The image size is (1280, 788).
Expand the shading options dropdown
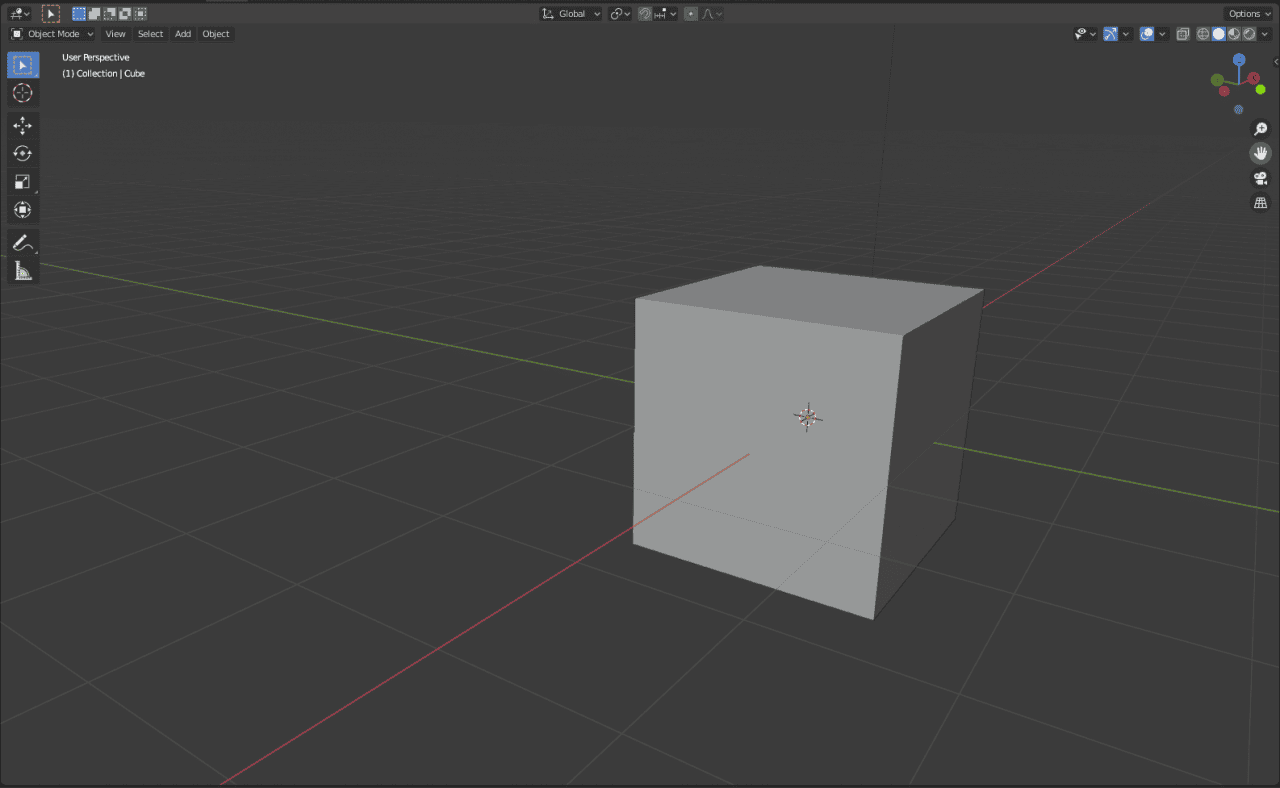click(1264, 33)
